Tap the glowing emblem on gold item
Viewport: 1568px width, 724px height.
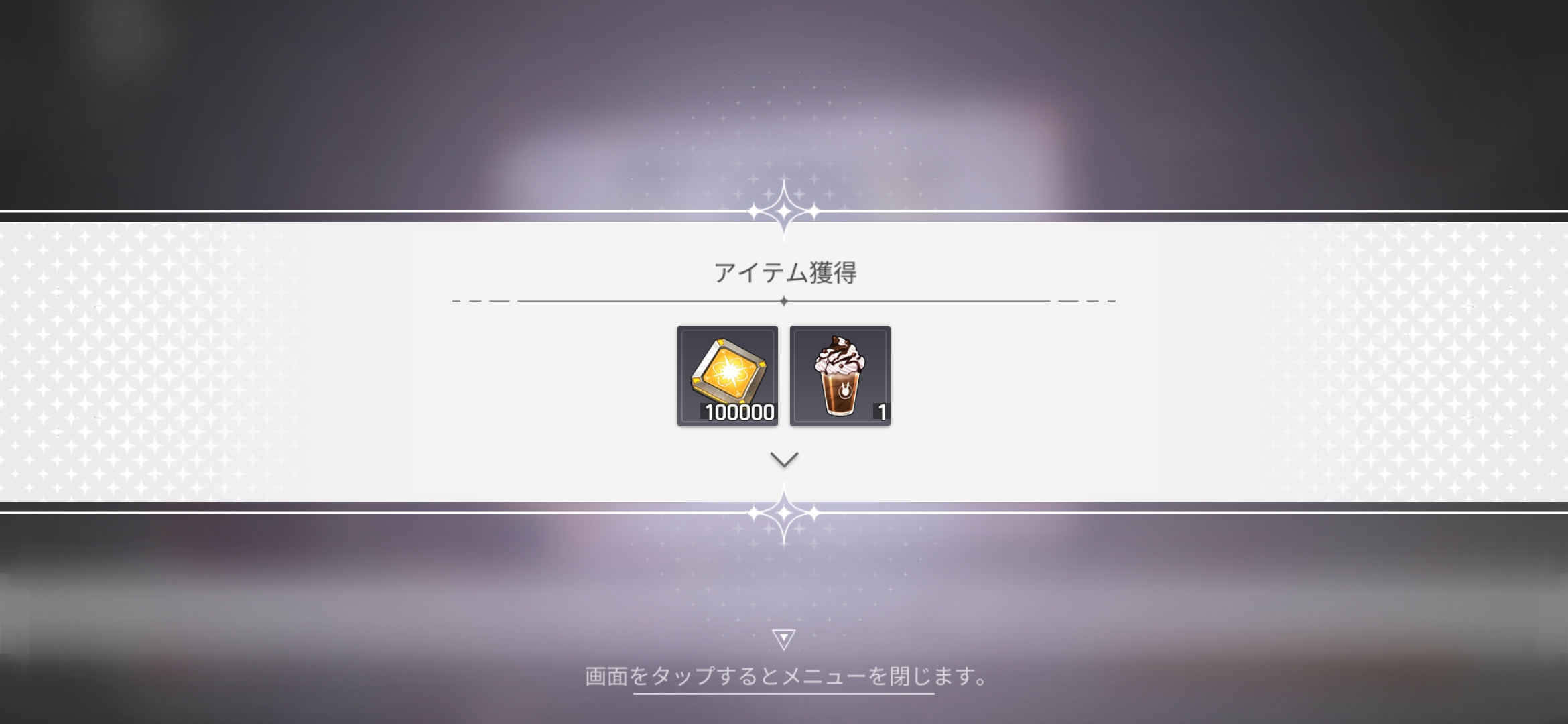click(x=728, y=373)
